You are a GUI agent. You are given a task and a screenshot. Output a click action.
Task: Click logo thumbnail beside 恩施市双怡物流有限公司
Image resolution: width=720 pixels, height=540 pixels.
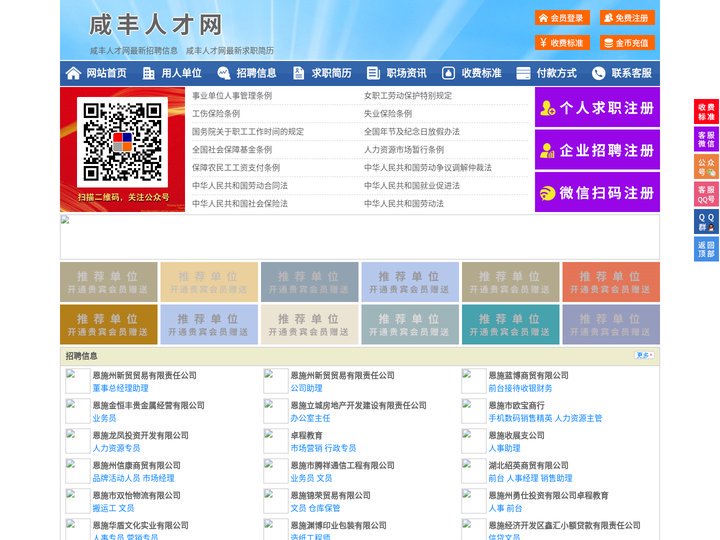pos(78,501)
